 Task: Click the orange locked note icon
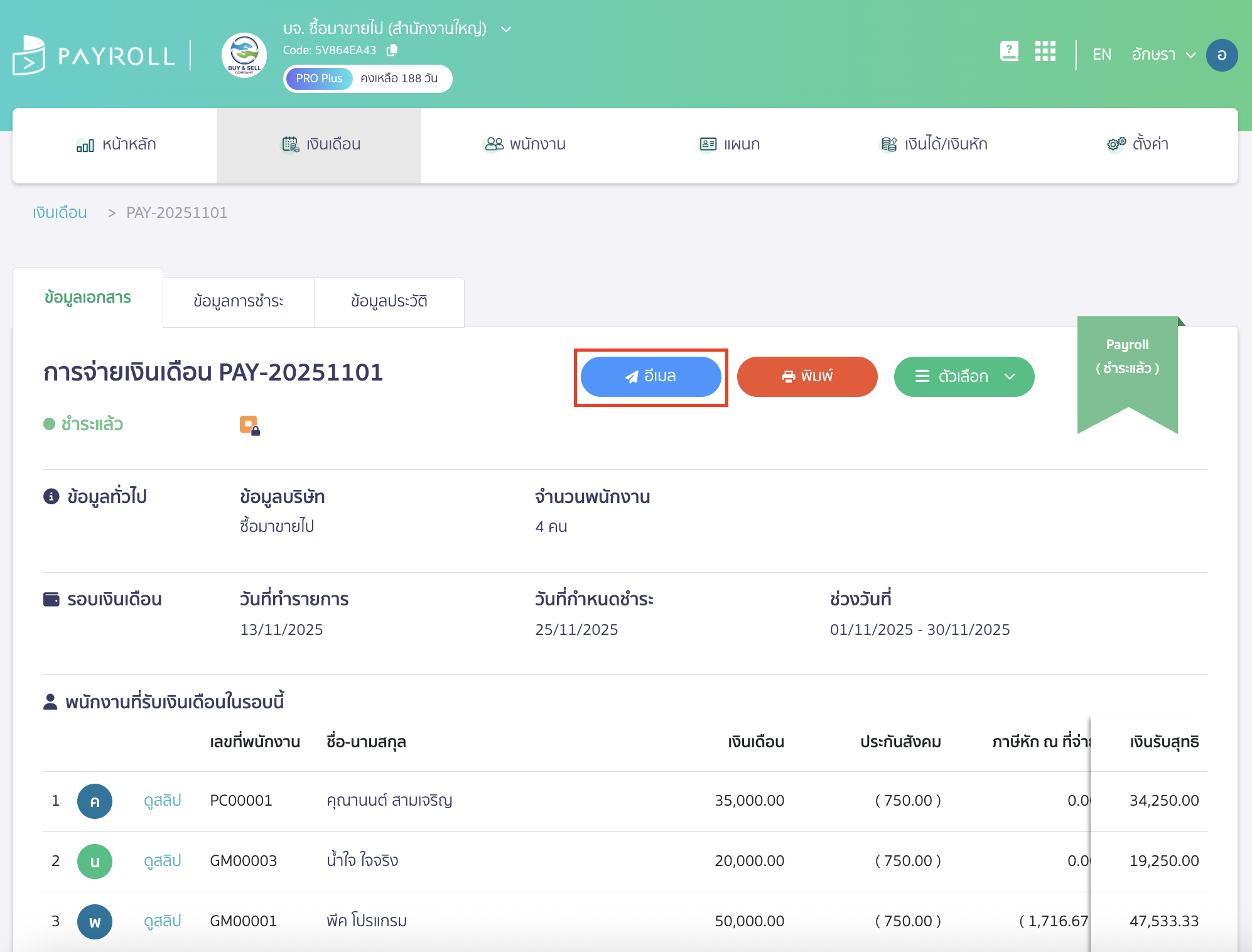click(x=249, y=425)
